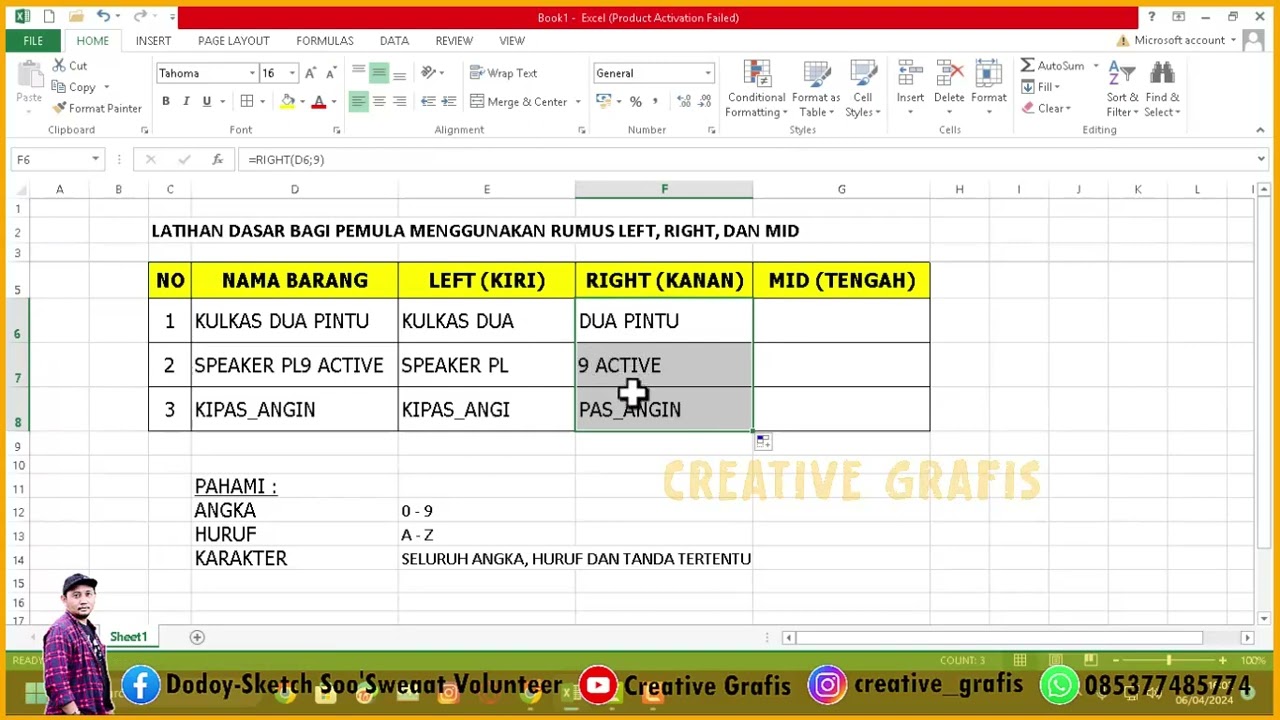Open Sort & Filter
This screenshot has height=720, width=1280.
click(1122, 89)
